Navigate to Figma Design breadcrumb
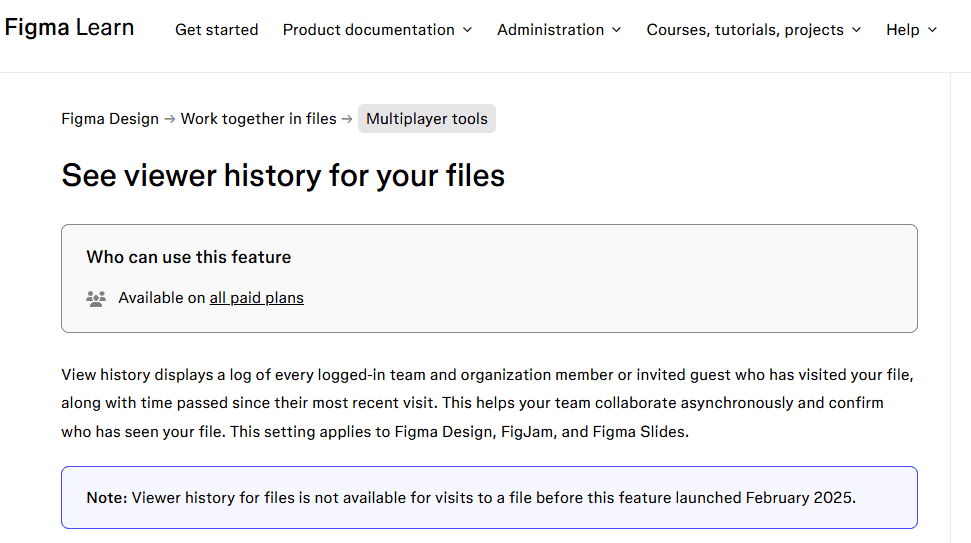This screenshot has height=543, width=971. [x=110, y=119]
